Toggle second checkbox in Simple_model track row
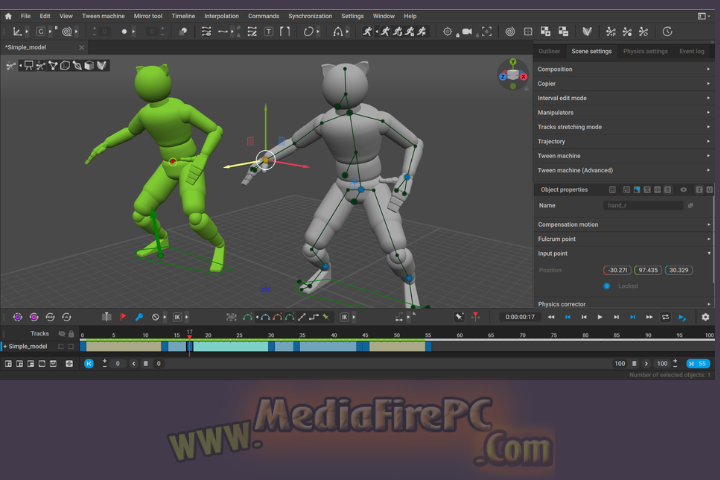Screen dimensions: 720x480 pos(71,346)
